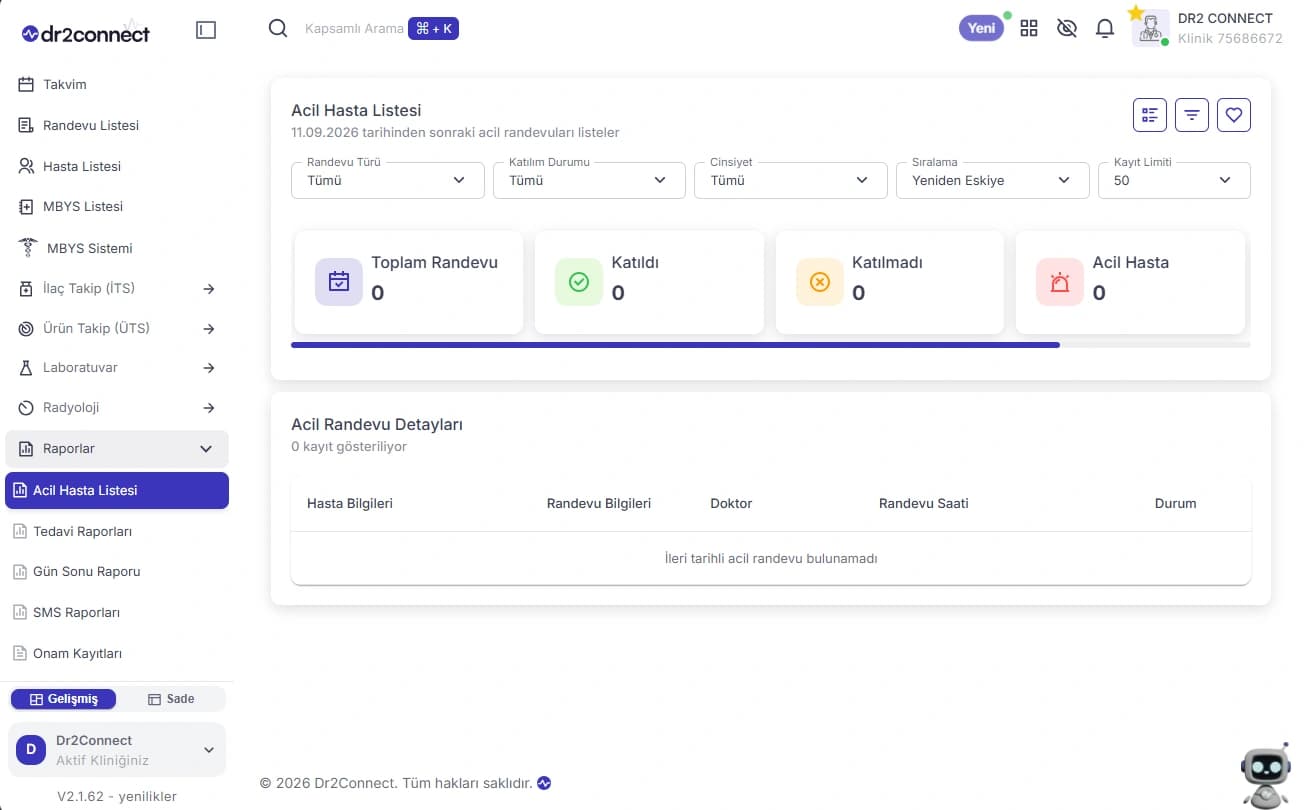The width and height of the screenshot is (1305, 810).
Task: Open the V2.1.62 yenilikler link
Action: click(x=117, y=796)
